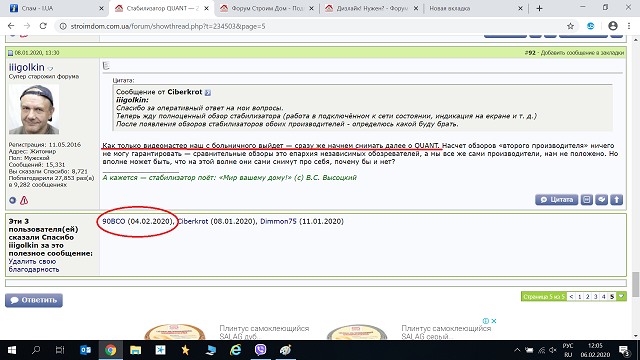This screenshot has height=360, width=640.
Task: Click the volume speaker tray icon
Action: pyautogui.click(x=553, y=350)
